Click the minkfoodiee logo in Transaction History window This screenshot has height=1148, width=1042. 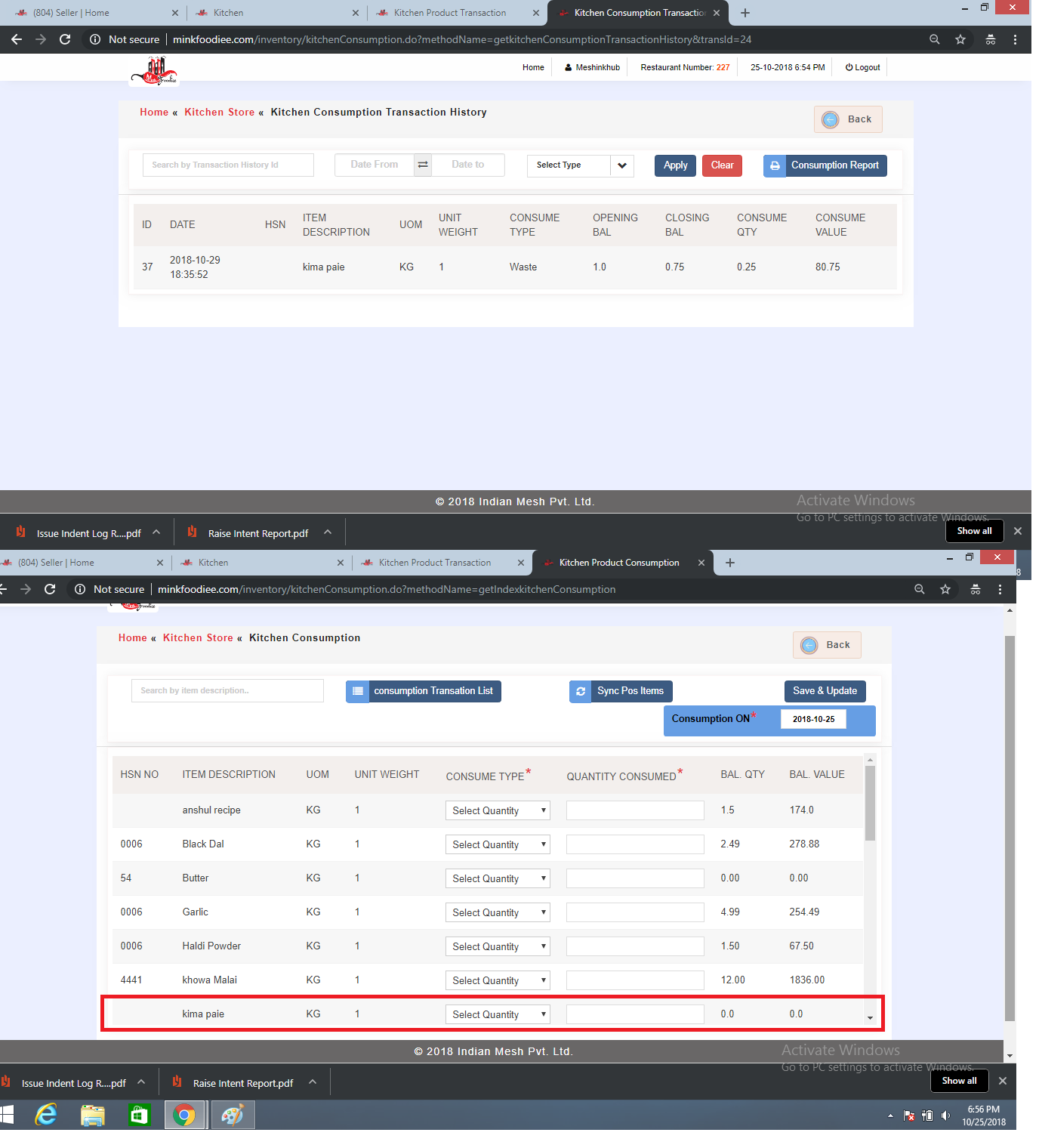point(155,72)
